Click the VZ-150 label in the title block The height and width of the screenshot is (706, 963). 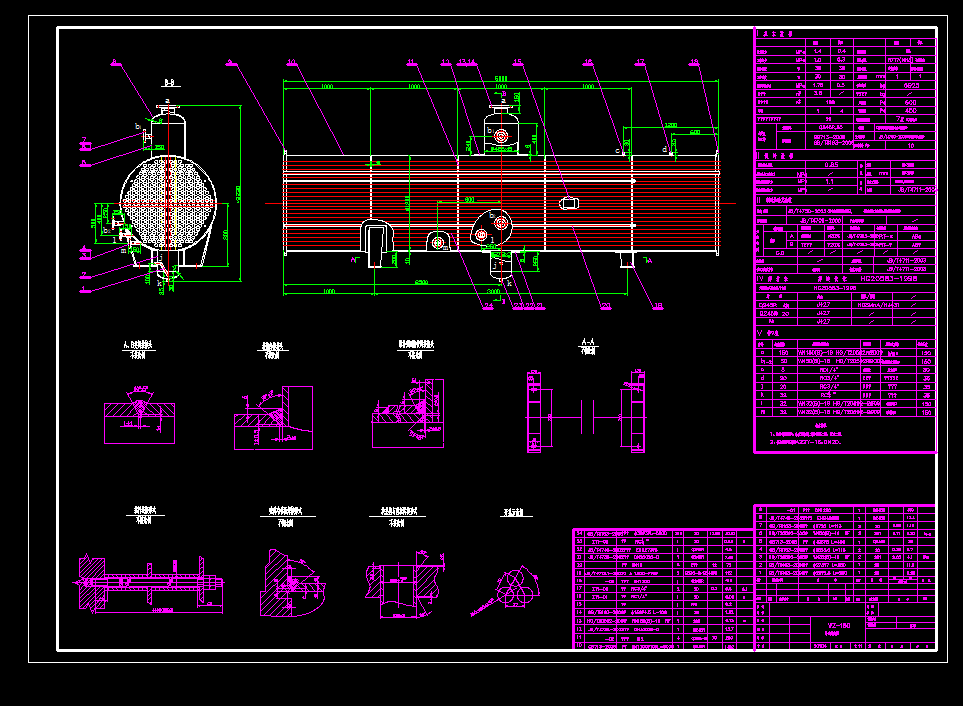(x=838, y=624)
